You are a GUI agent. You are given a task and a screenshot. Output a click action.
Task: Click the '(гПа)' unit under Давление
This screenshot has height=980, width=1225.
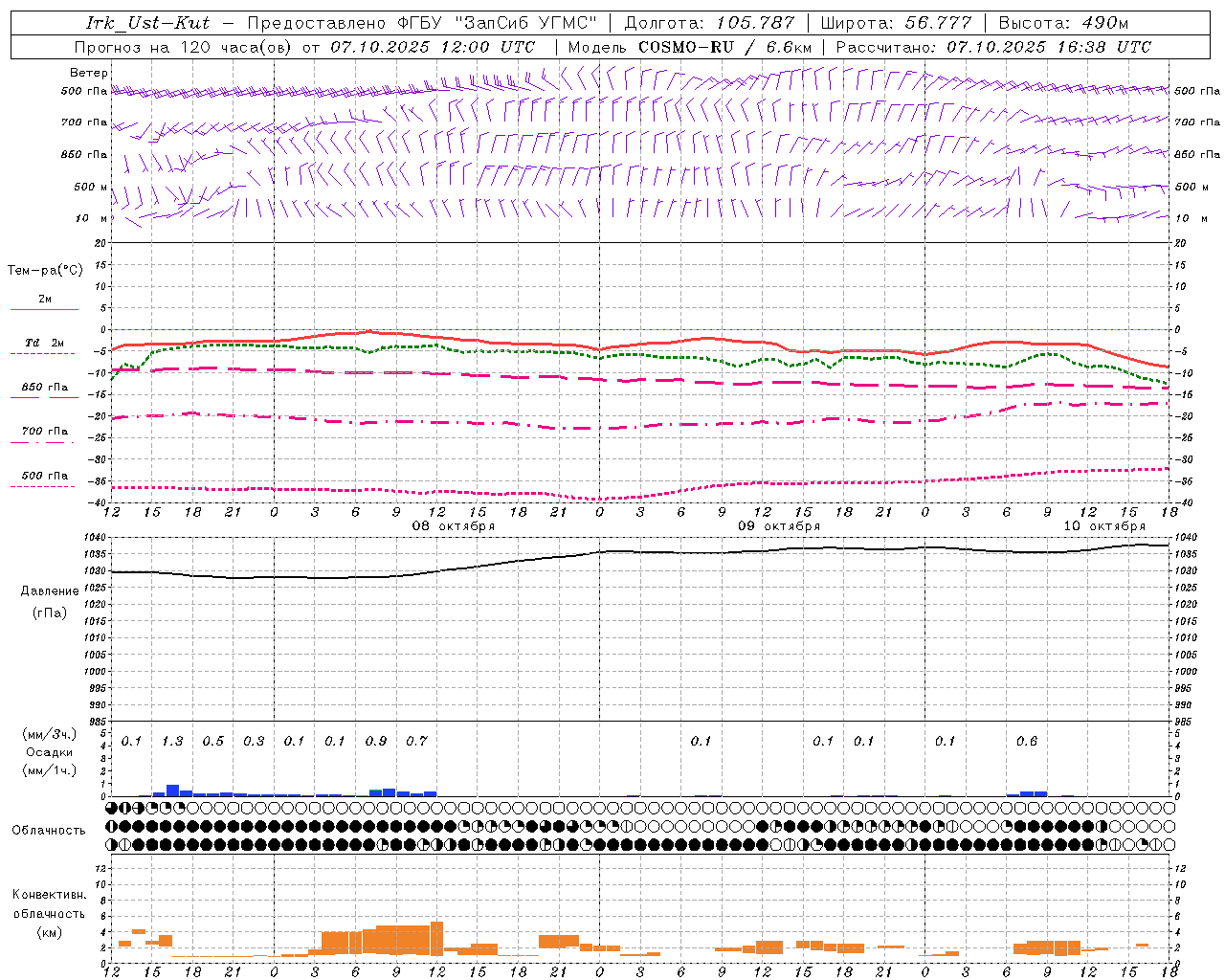[50, 612]
